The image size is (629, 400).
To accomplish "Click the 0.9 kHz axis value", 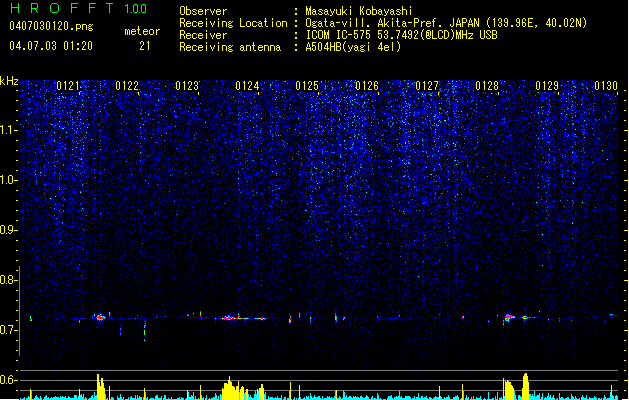I will click(x=9, y=229).
